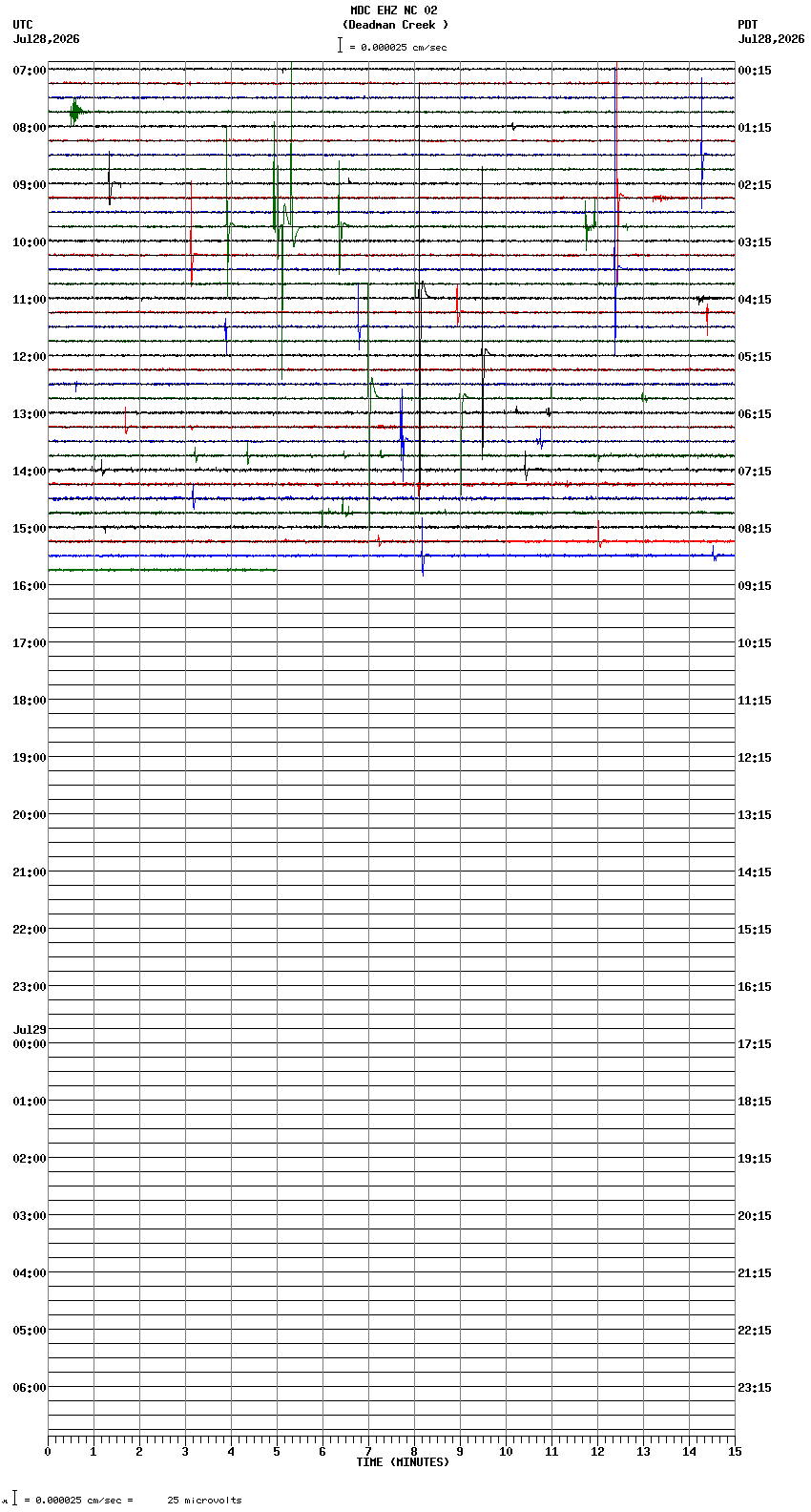
Task: Click the 00:15 PDT time label
Action: tap(755, 71)
